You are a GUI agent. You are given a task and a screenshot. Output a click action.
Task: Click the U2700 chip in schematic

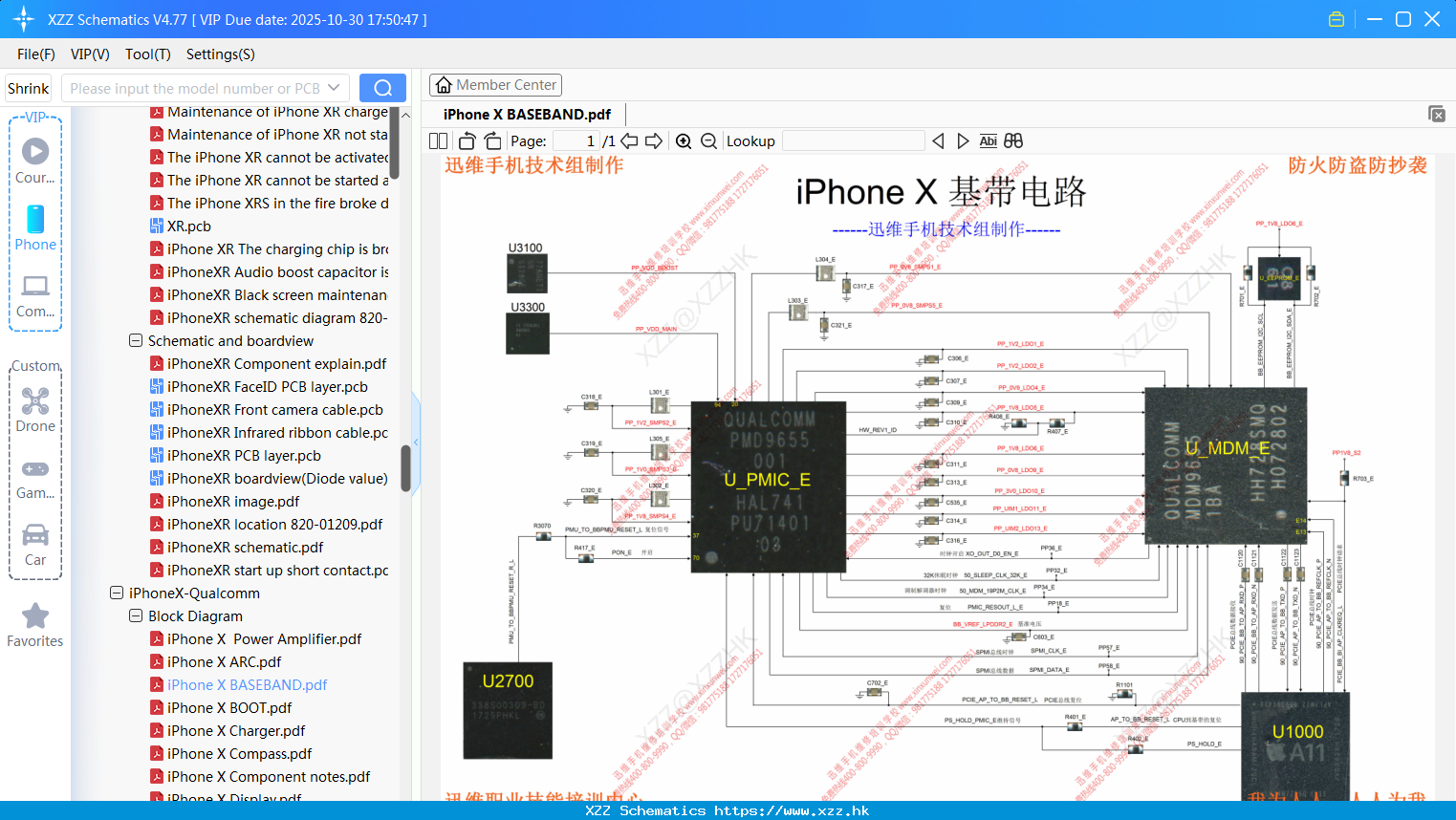pos(508,710)
